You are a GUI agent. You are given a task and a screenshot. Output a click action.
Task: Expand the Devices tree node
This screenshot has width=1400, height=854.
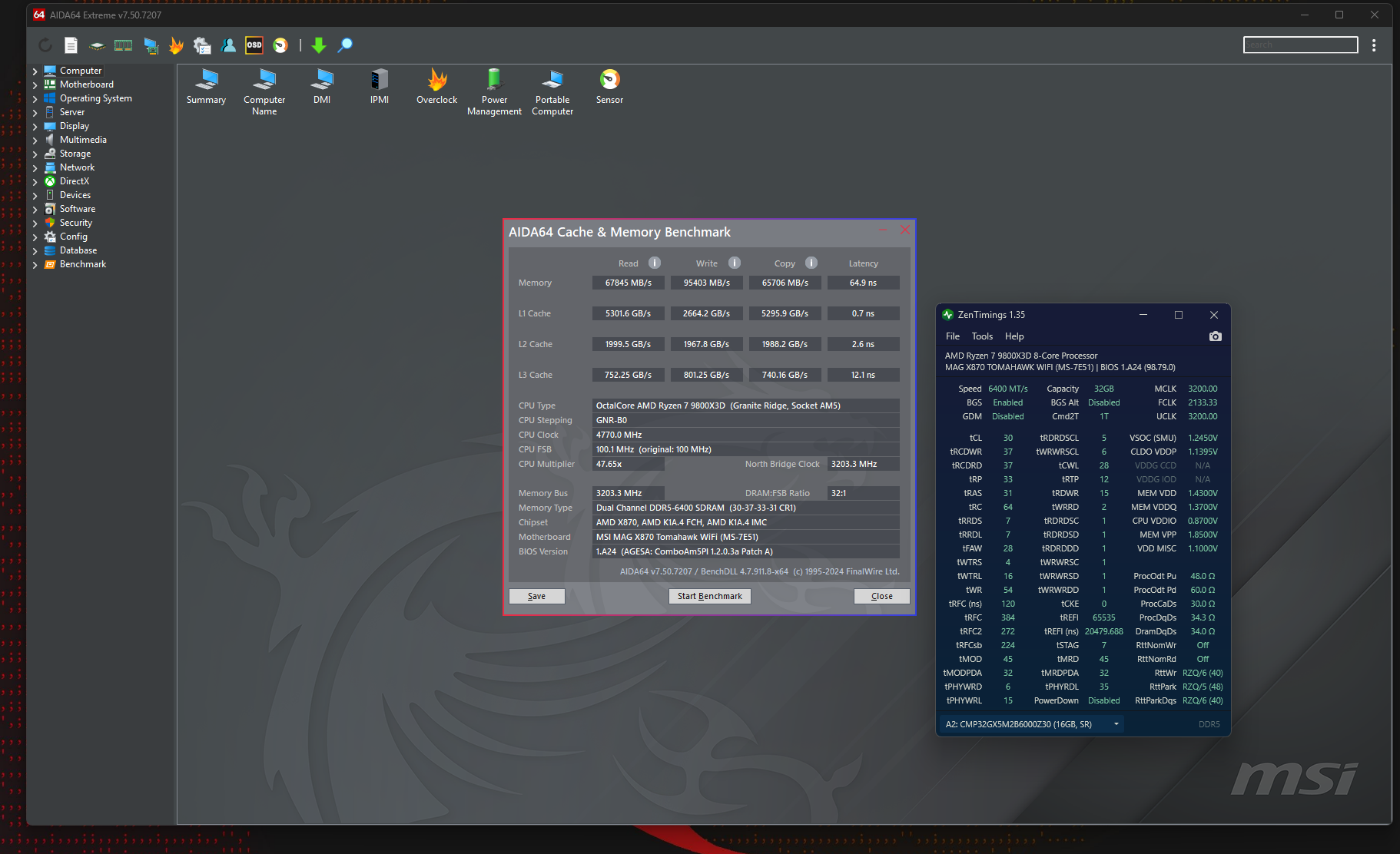(35, 196)
